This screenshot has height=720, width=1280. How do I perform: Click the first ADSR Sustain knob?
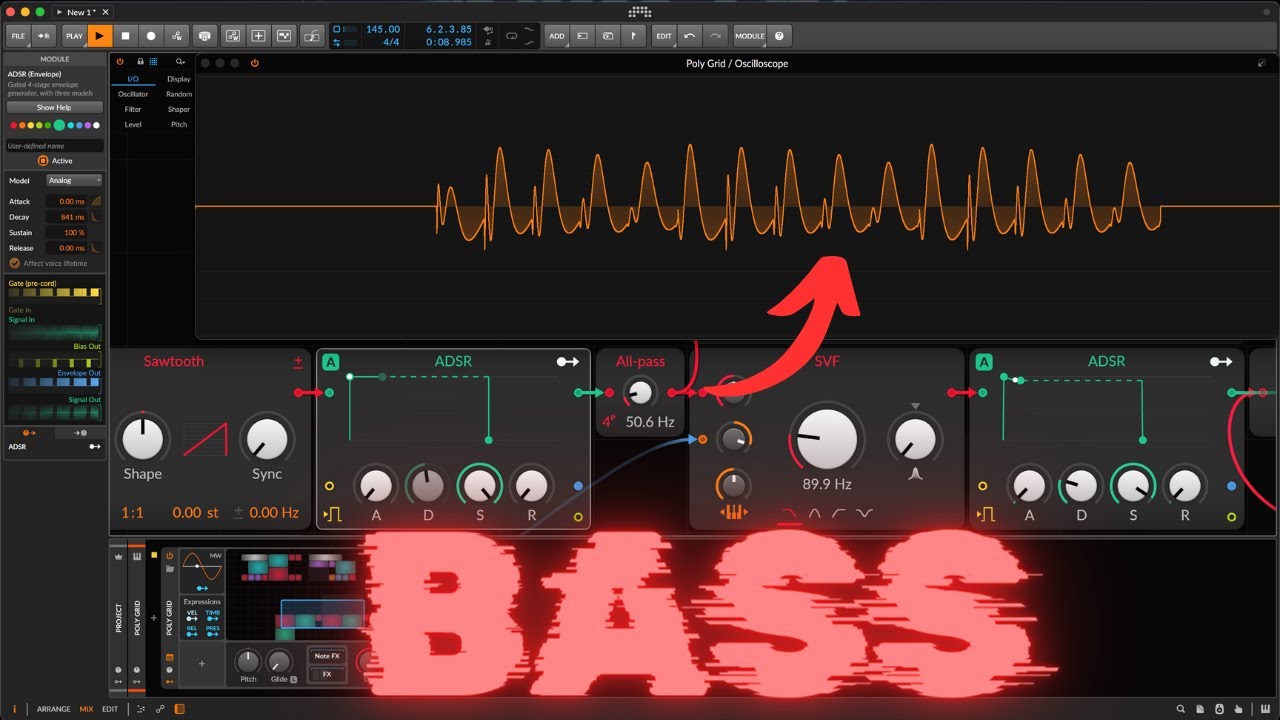click(x=480, y=486)
